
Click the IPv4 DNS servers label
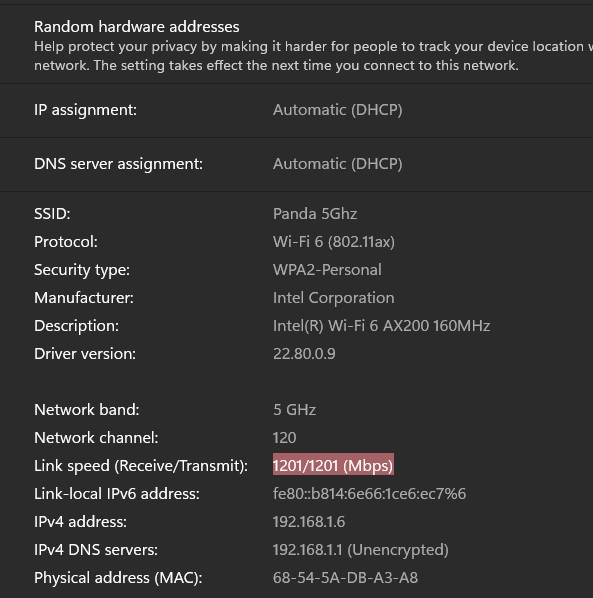(96, 550)
